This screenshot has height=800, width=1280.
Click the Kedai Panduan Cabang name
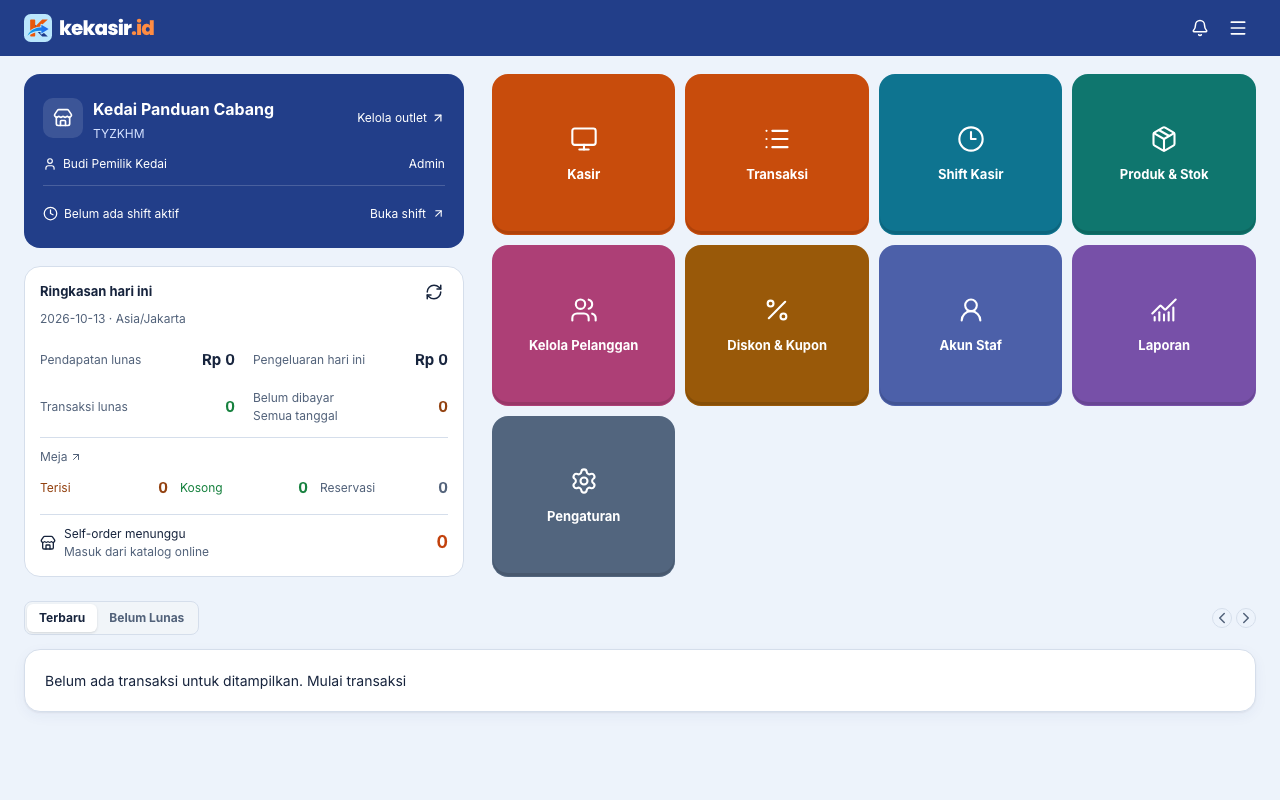pos(183,109)
